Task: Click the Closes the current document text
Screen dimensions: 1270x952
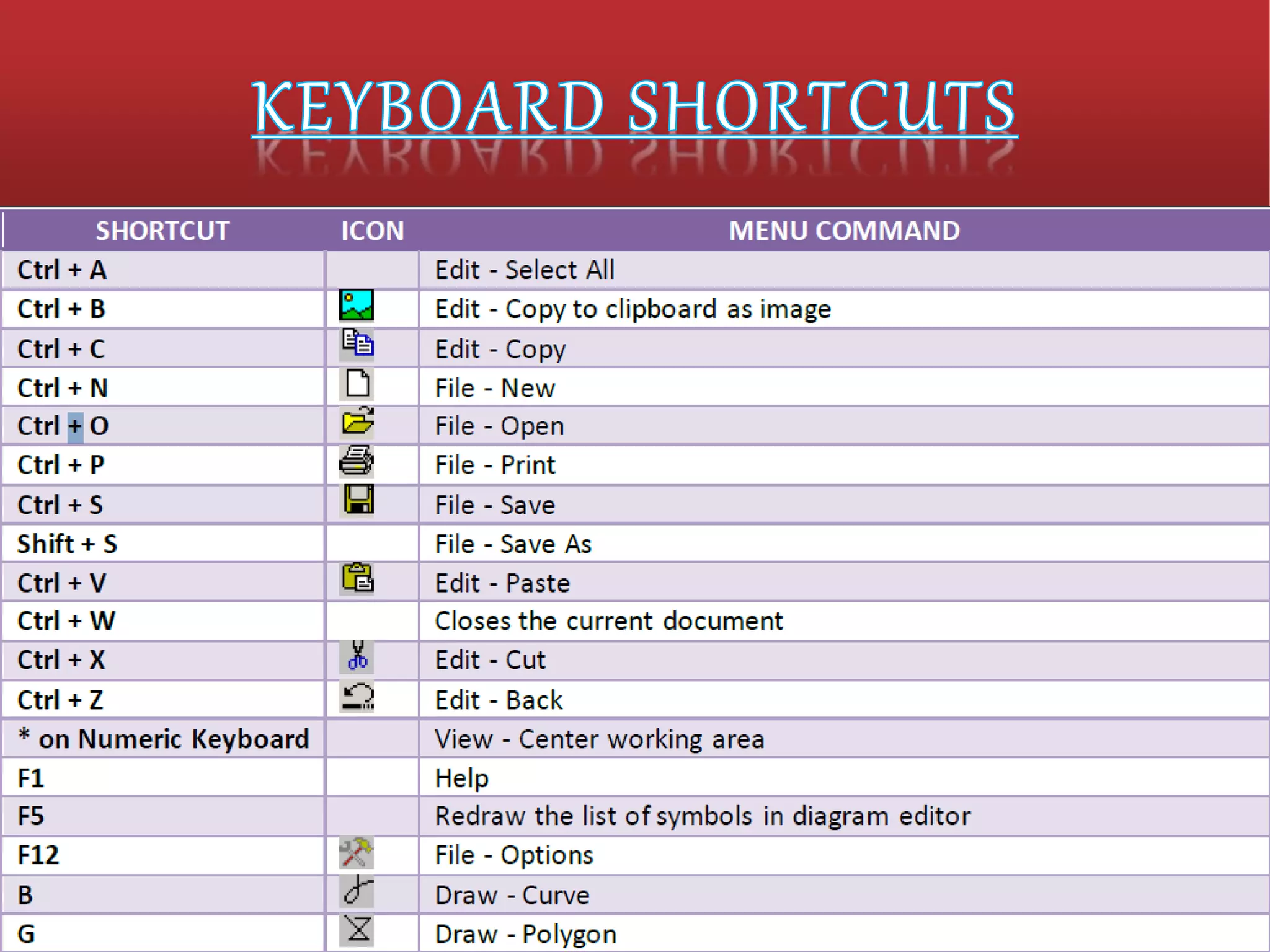Action: point(608,621)
